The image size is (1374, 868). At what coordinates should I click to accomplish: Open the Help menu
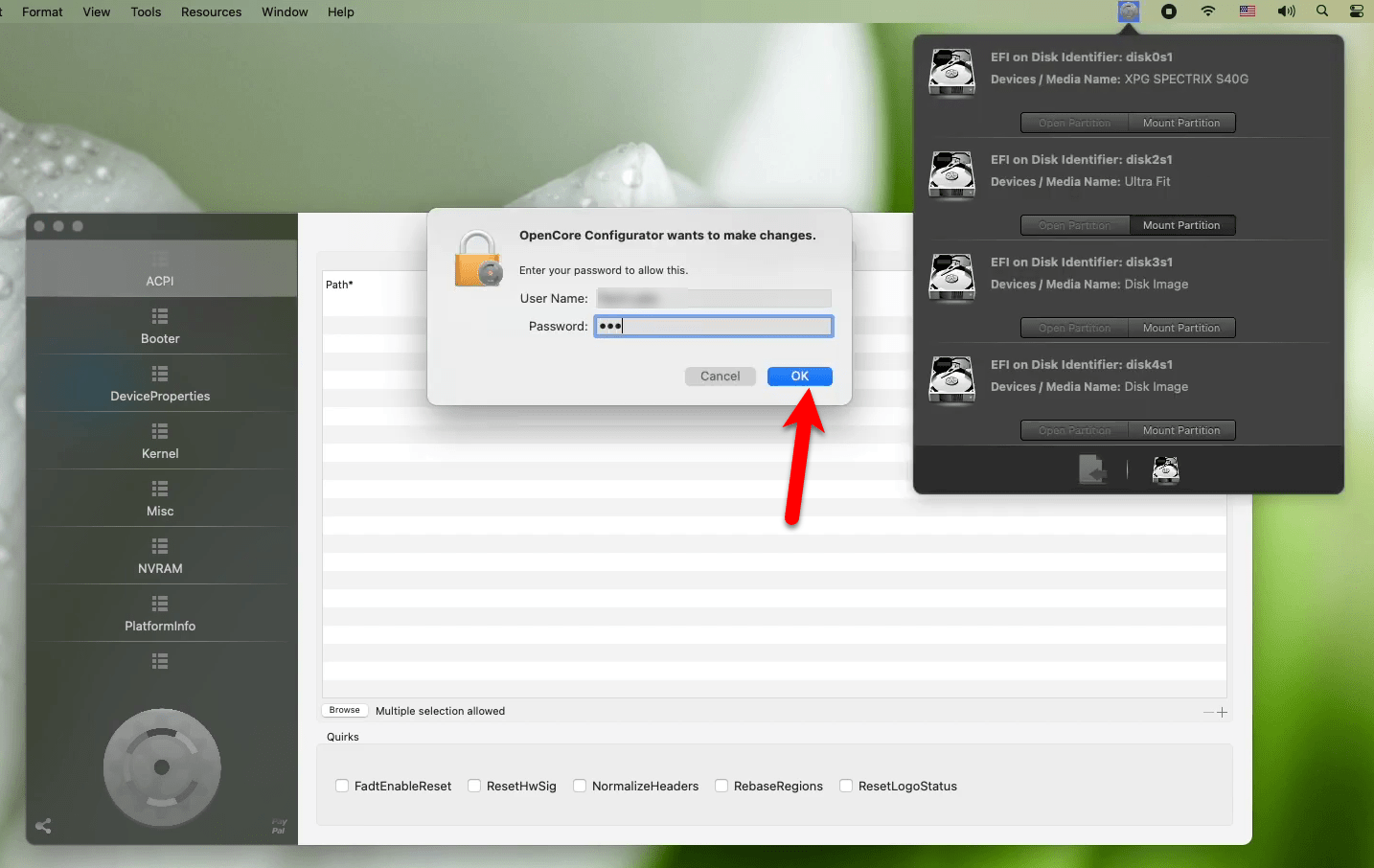(341, 11)
